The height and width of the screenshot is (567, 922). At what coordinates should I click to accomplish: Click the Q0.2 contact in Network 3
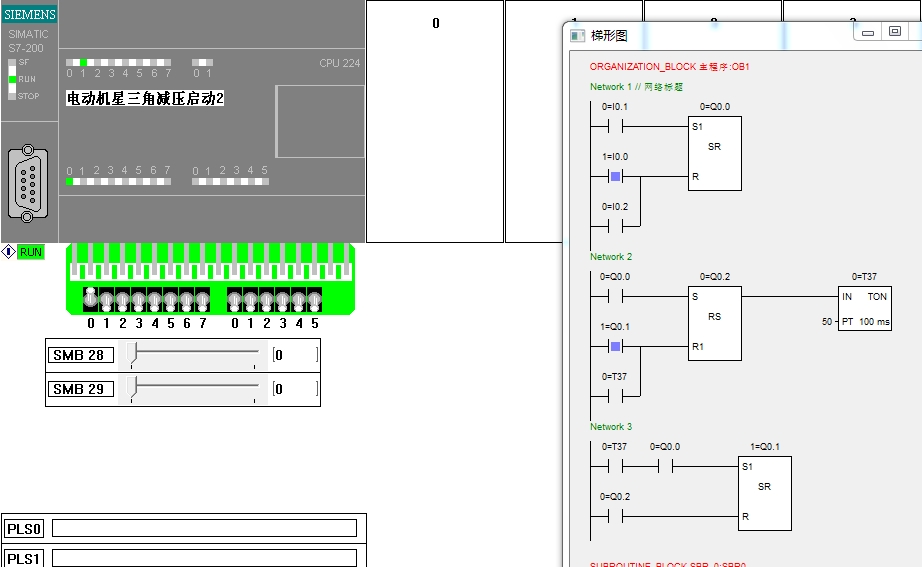click(x=615, y=516)
